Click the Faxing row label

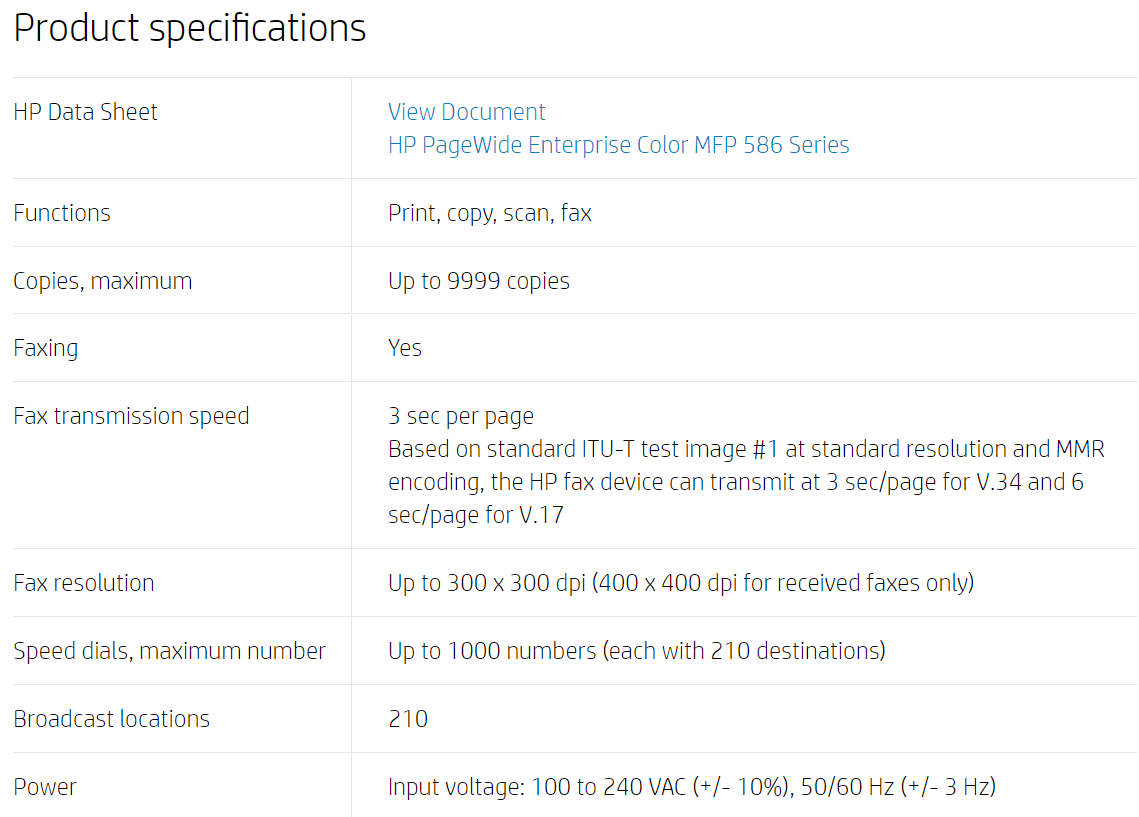pos(45,348)
